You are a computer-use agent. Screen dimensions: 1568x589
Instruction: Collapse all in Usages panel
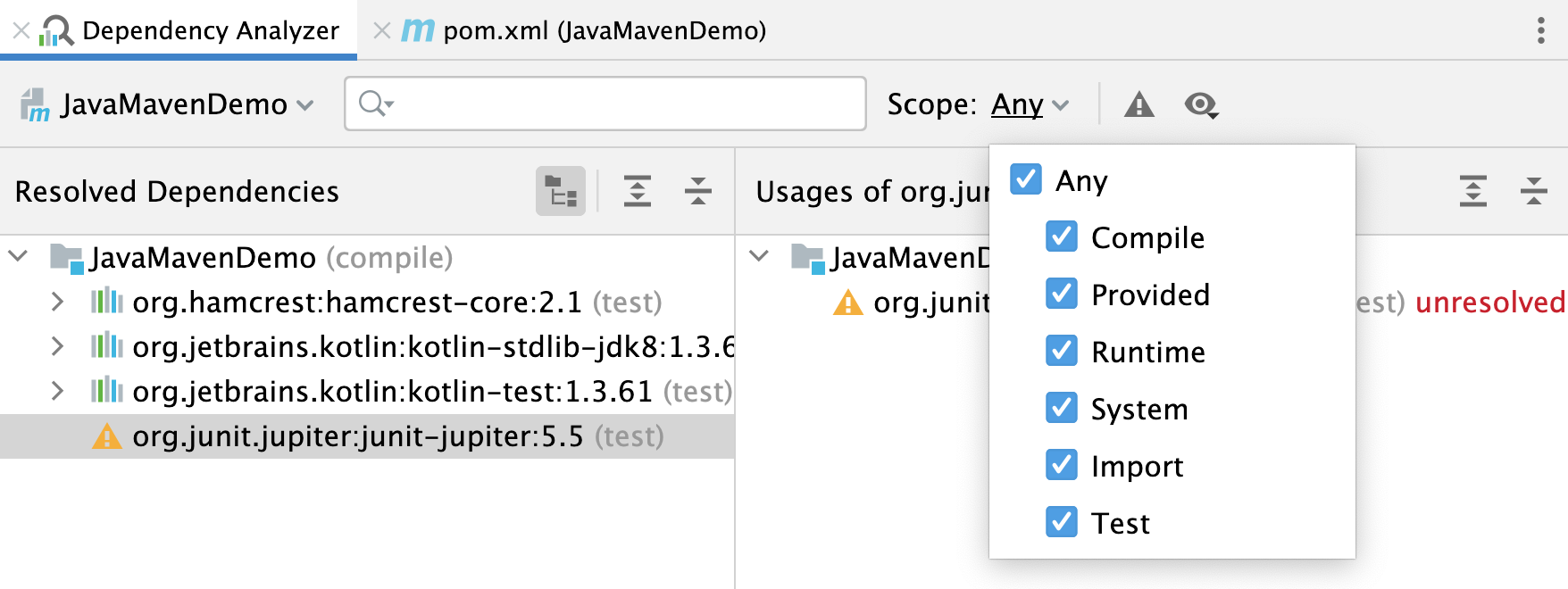click(1533, 191)
